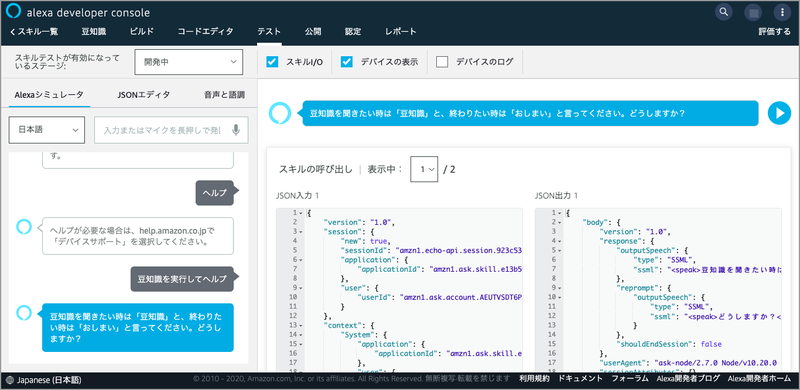800x390 pixels.
Task: Click the Alexa logo ring icon
Action: 14,12
